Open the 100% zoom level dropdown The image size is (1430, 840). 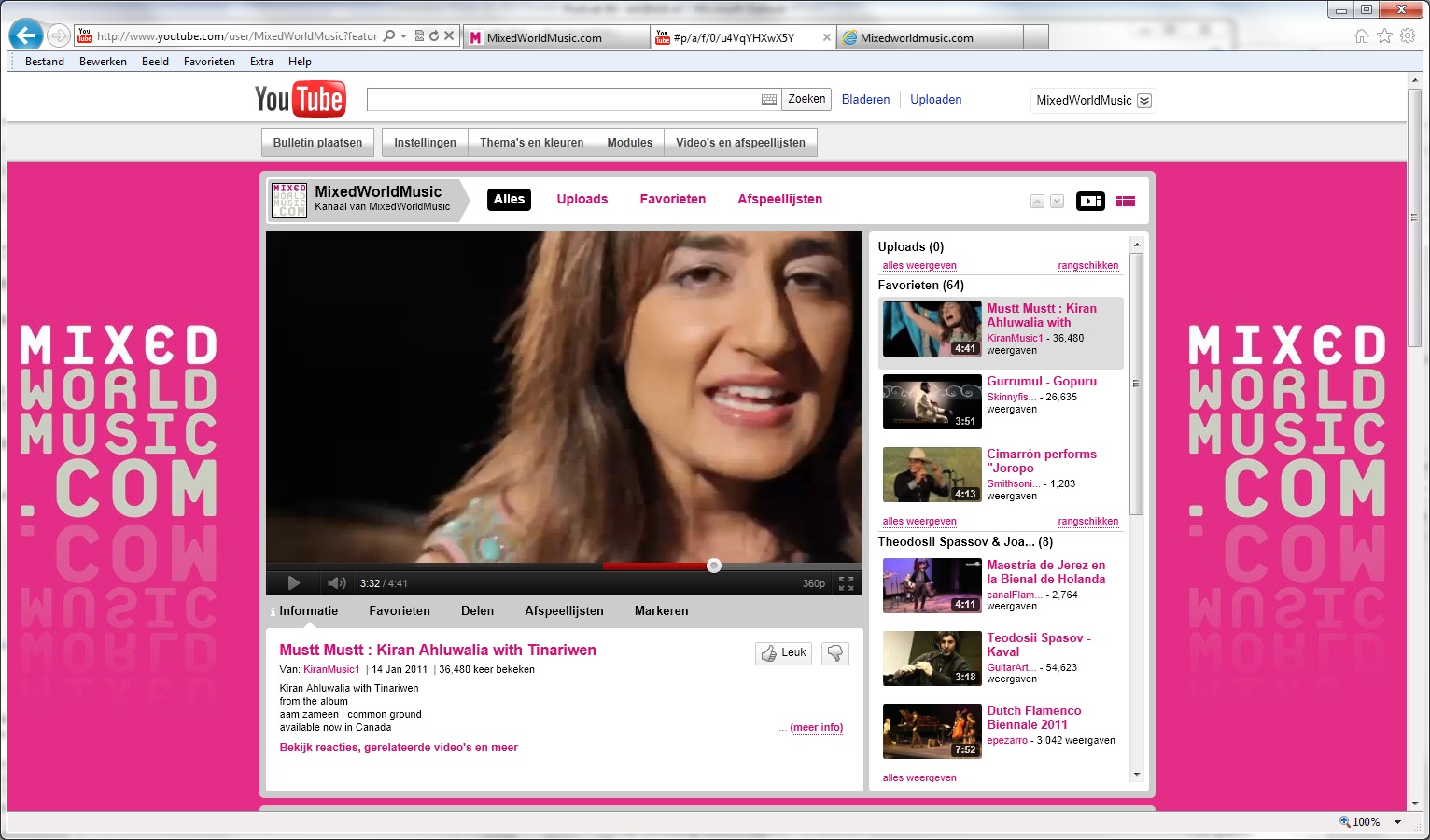coord(1398,822)
